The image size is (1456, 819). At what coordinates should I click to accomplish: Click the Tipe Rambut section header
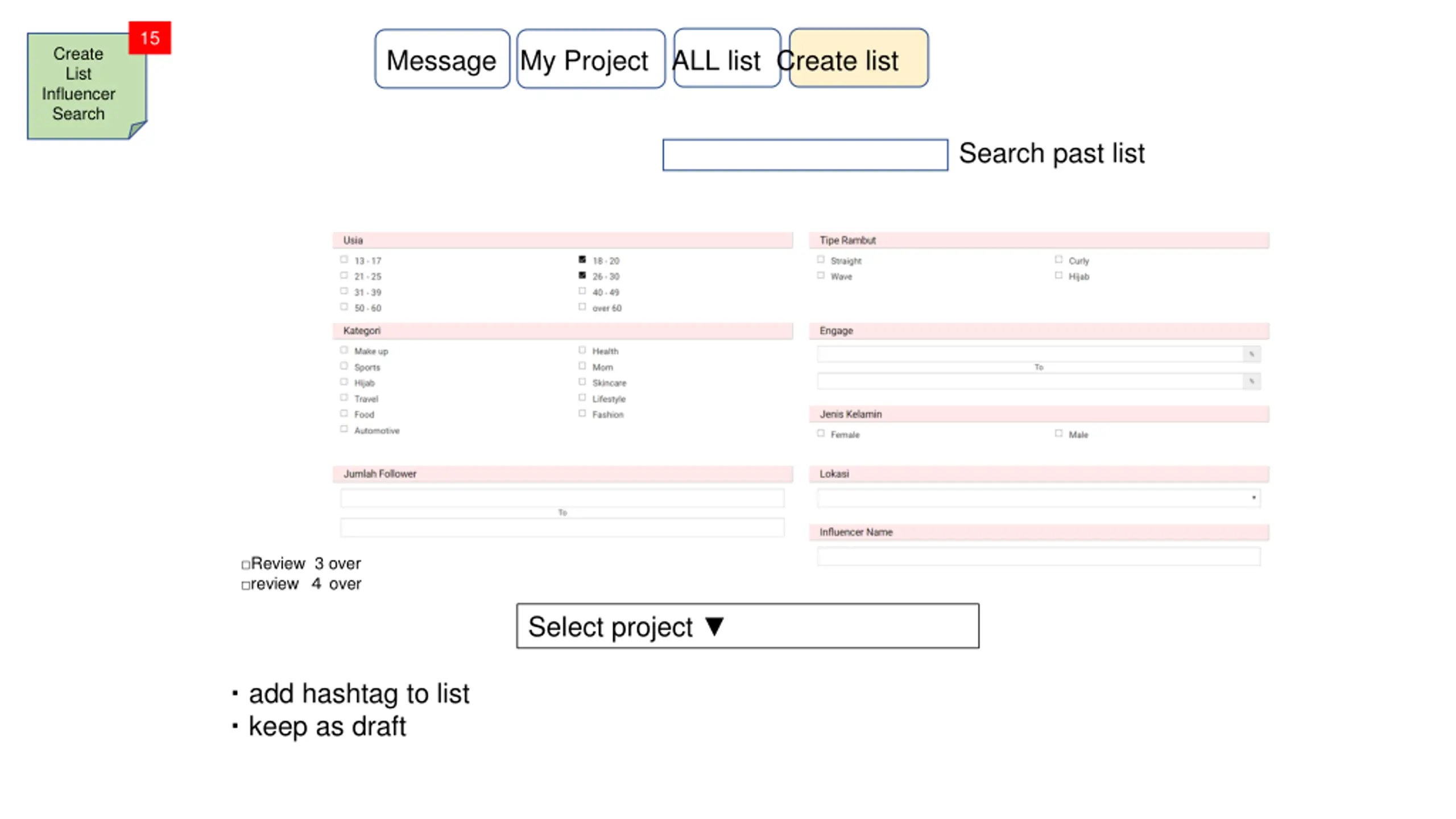click(1039, 240)
